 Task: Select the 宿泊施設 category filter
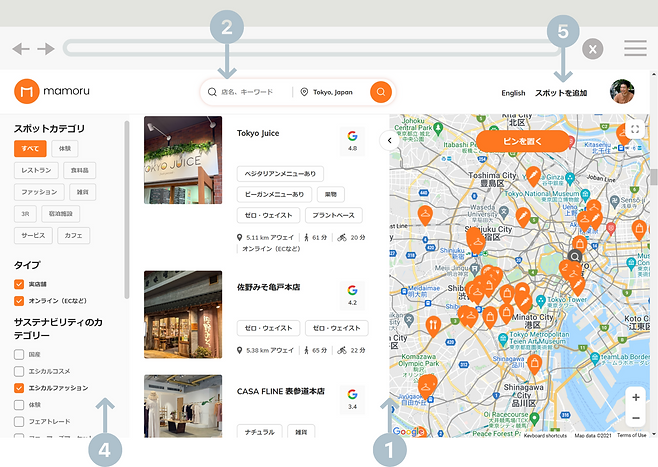pyautogui.click(x=61, y=214)
